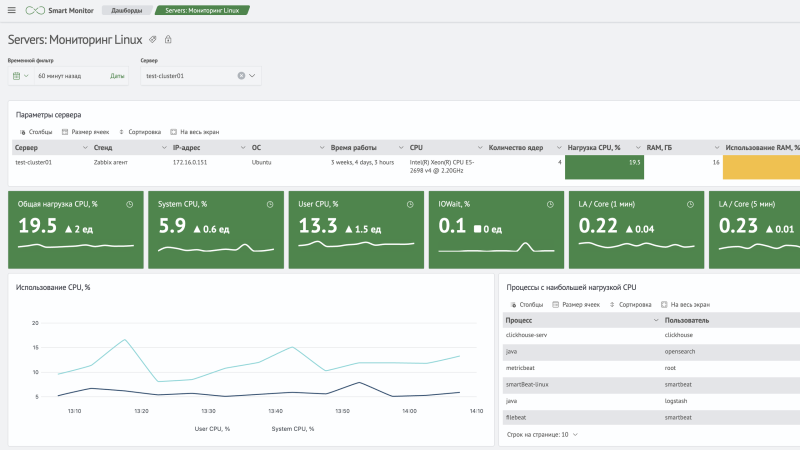Click Использование RAM column header
This screenshot has height=450, width=800.
[762, 147]
